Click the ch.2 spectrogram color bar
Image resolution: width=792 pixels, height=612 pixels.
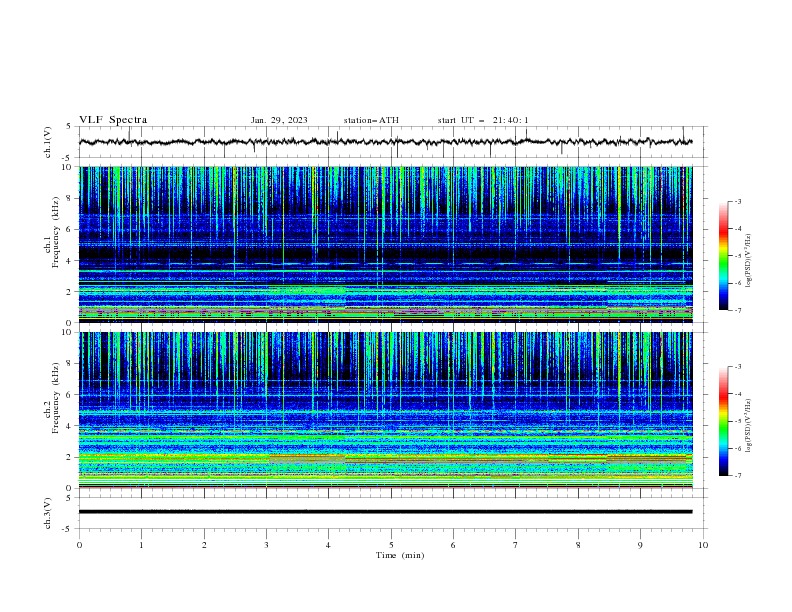[724, 421]
